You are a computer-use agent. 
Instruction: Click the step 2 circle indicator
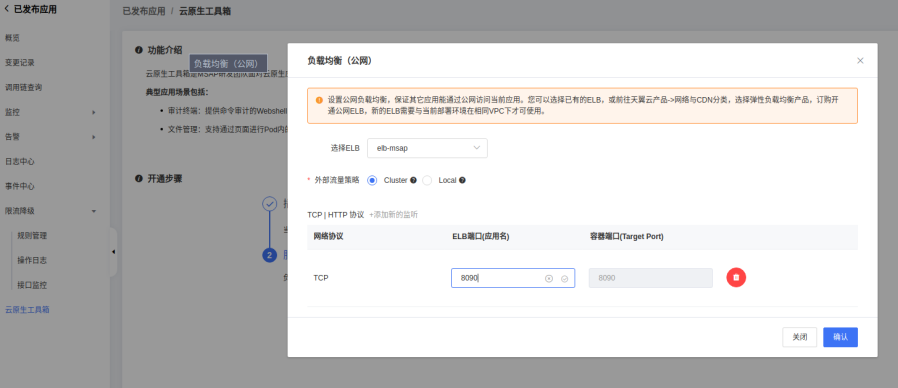[269, 255]
